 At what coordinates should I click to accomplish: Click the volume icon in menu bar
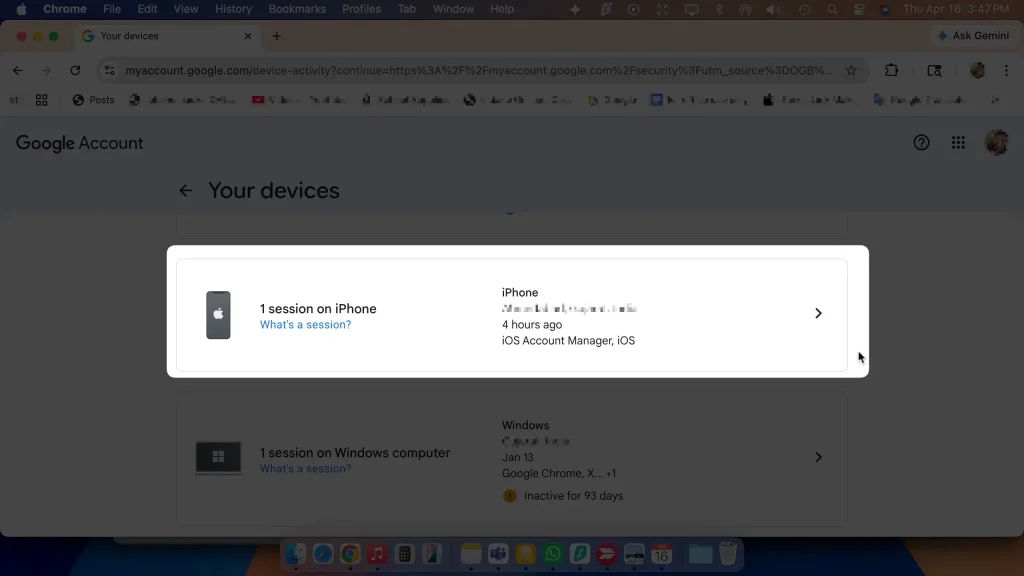pyautogui.click(x=773, y=10)
